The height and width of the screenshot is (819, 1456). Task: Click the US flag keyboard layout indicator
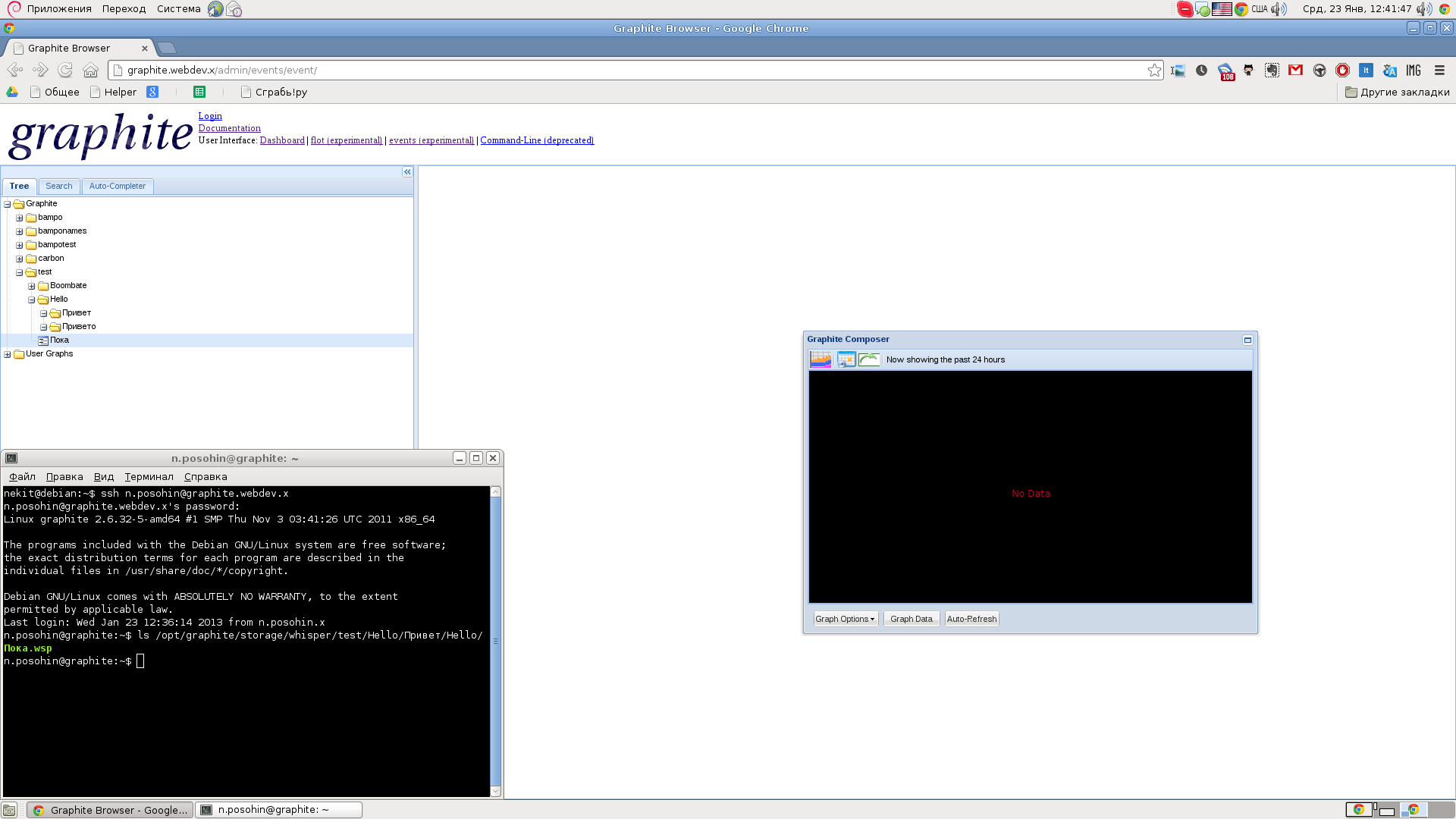tap(1222, 9)
